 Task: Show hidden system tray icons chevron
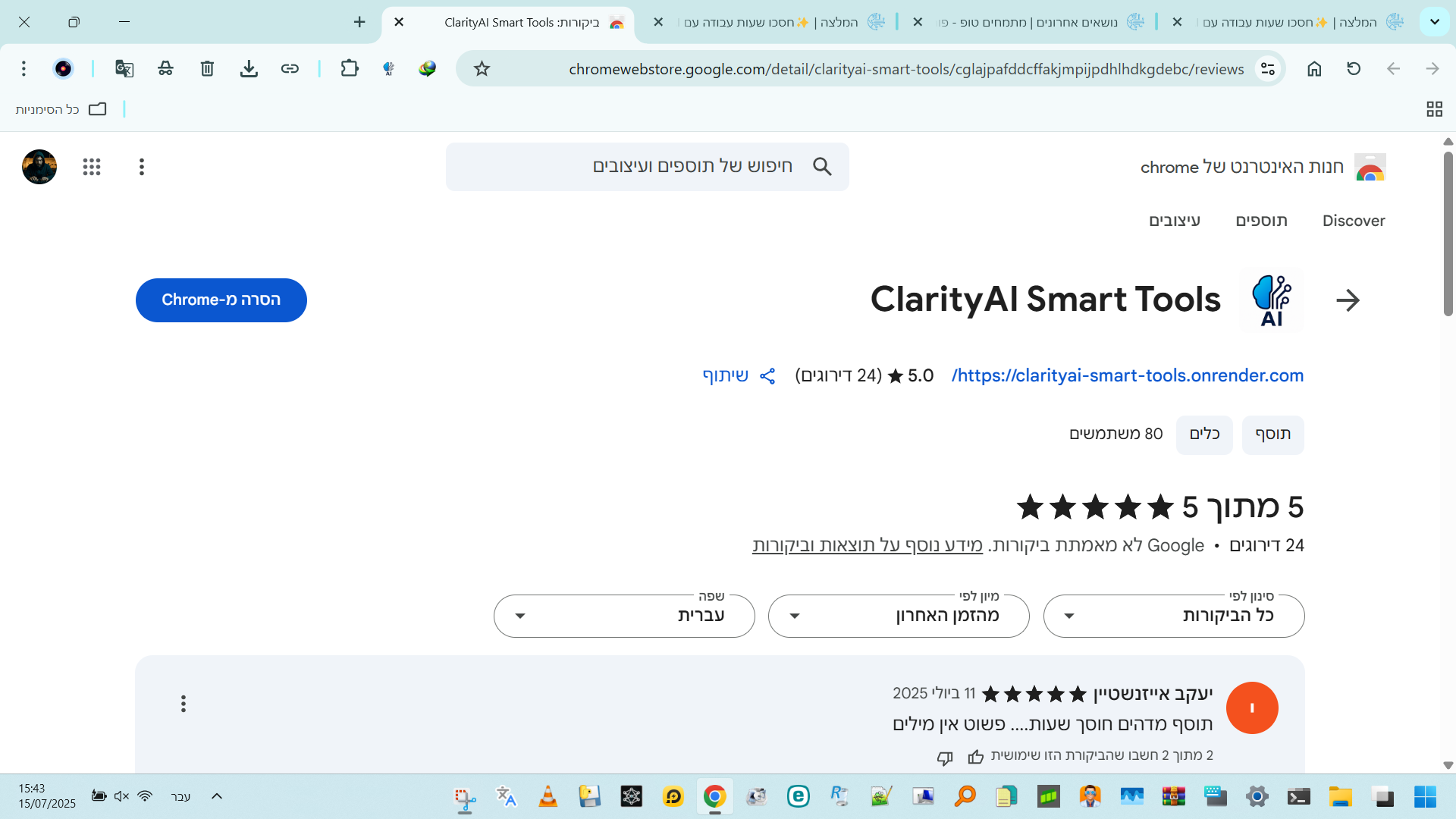217,796
